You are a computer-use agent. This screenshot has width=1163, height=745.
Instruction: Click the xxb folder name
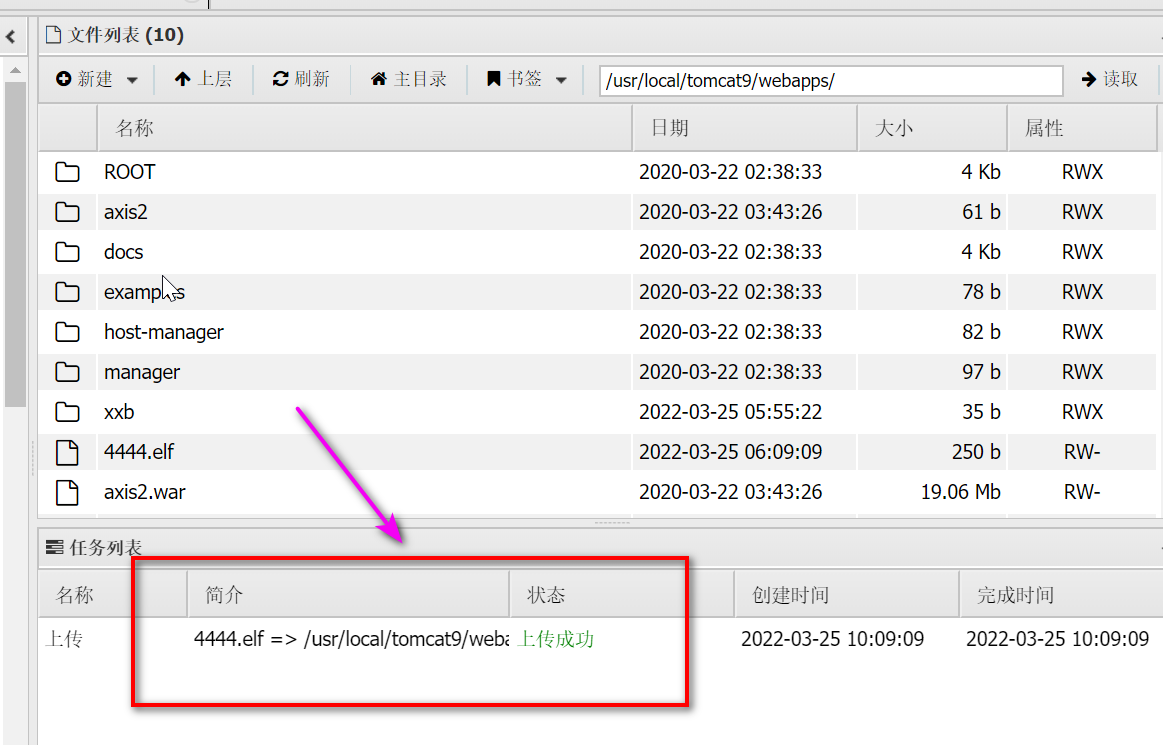[x=119, y=413]
